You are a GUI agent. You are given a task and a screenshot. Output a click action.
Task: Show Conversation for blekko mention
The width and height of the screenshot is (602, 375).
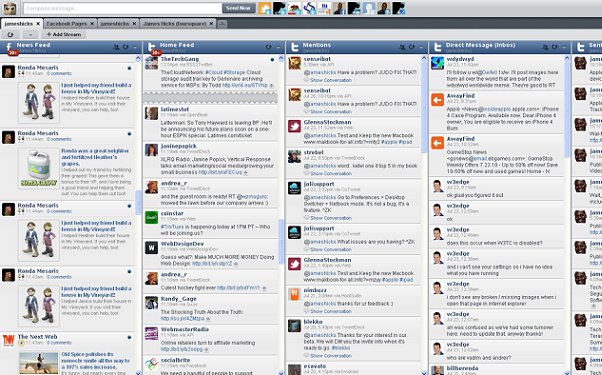pos(331,356)
